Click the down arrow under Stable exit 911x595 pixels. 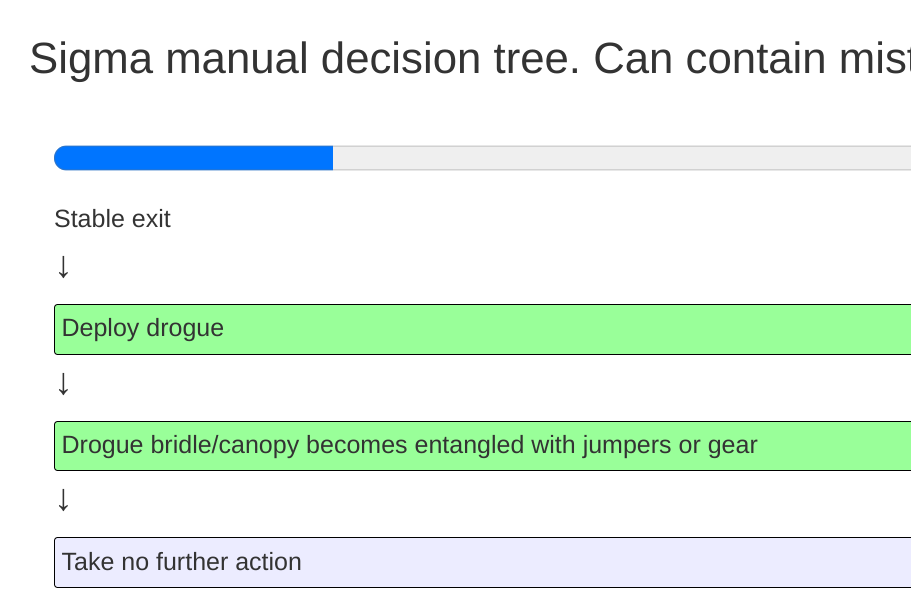[x=63, y=267]
